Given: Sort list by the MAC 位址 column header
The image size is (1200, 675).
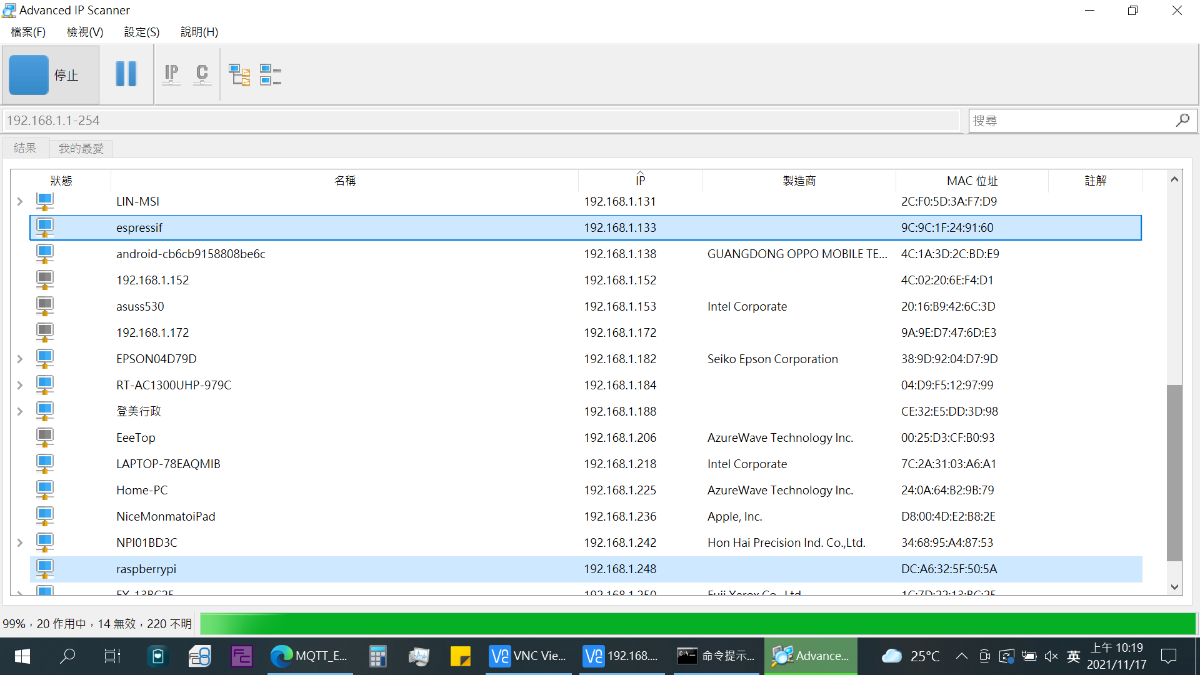Looking at the screenshot, I should (971, 181).
